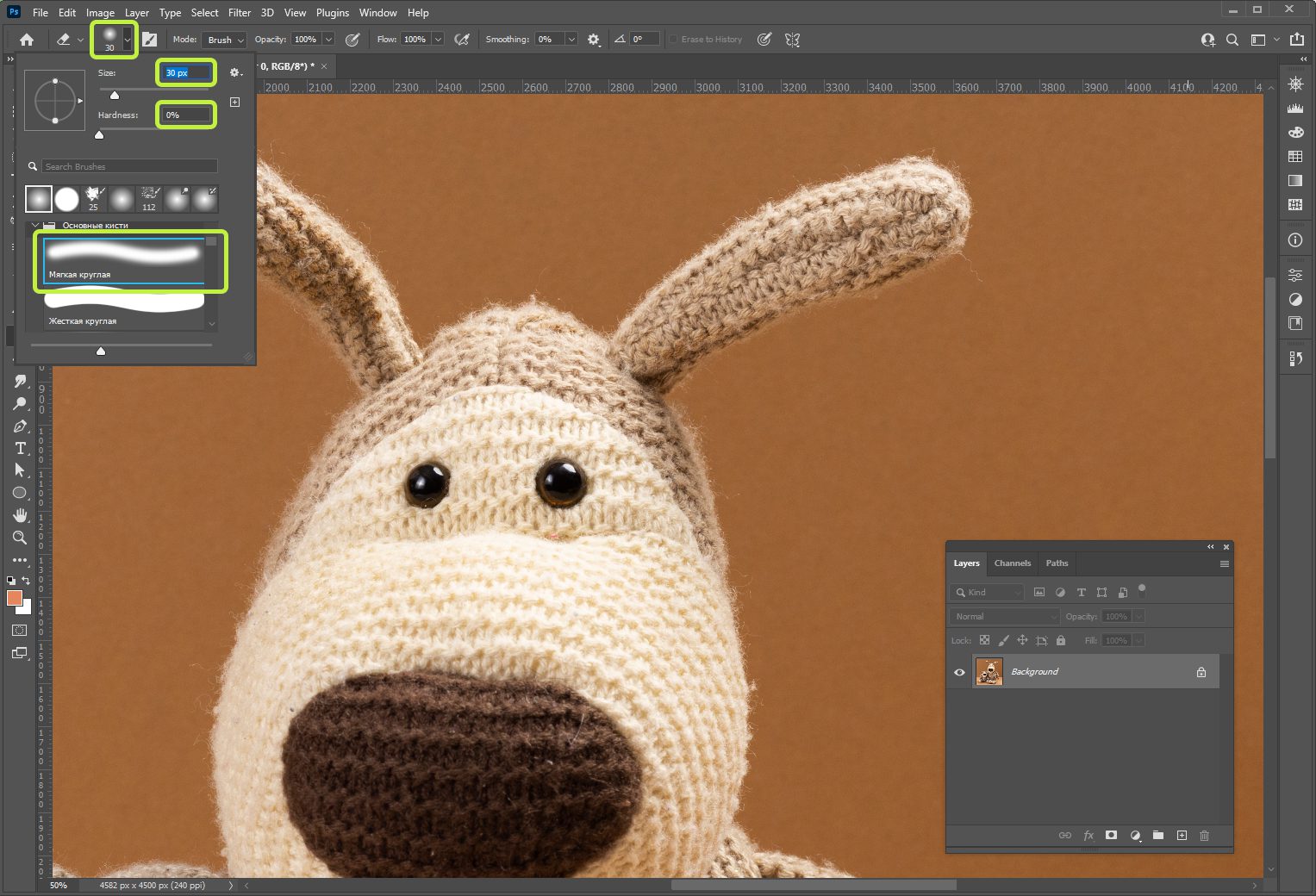Open the brush settings panel icon

pyautogui.click(x=149, y=40)
